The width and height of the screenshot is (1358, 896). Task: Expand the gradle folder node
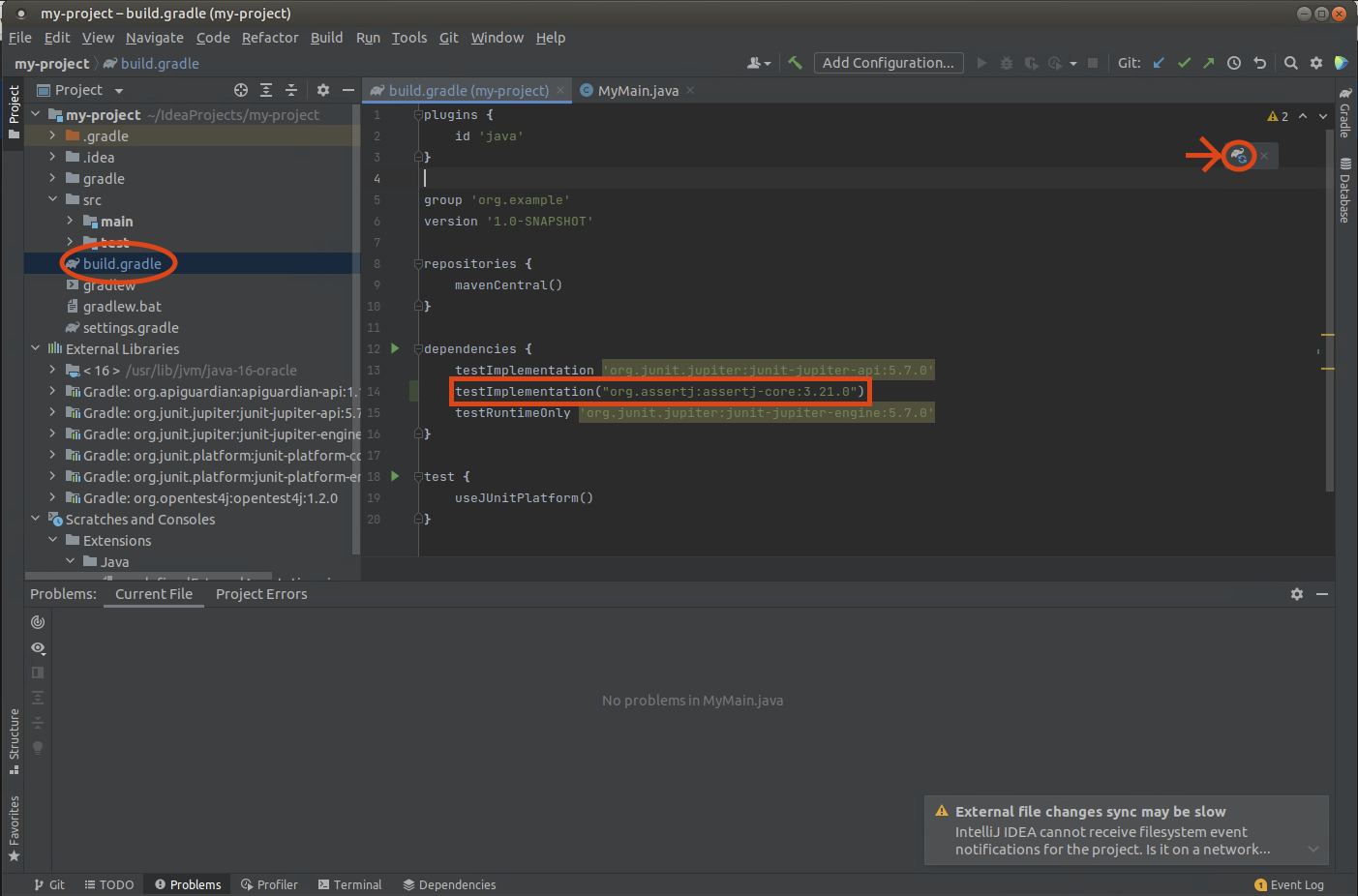coord(52,178)
